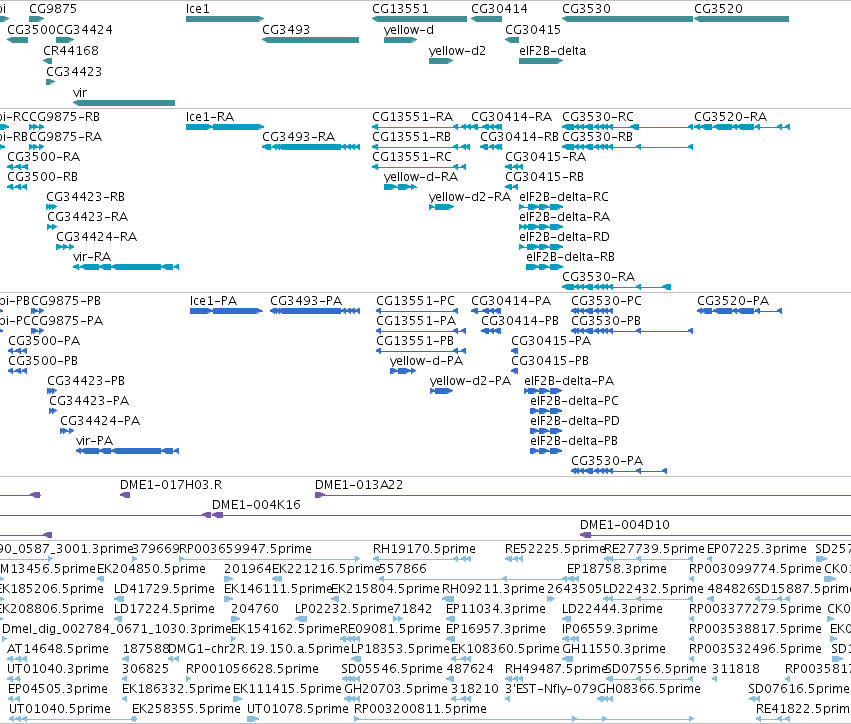
Task: Select the CG30414 gene label
Action: click(499, 9)
